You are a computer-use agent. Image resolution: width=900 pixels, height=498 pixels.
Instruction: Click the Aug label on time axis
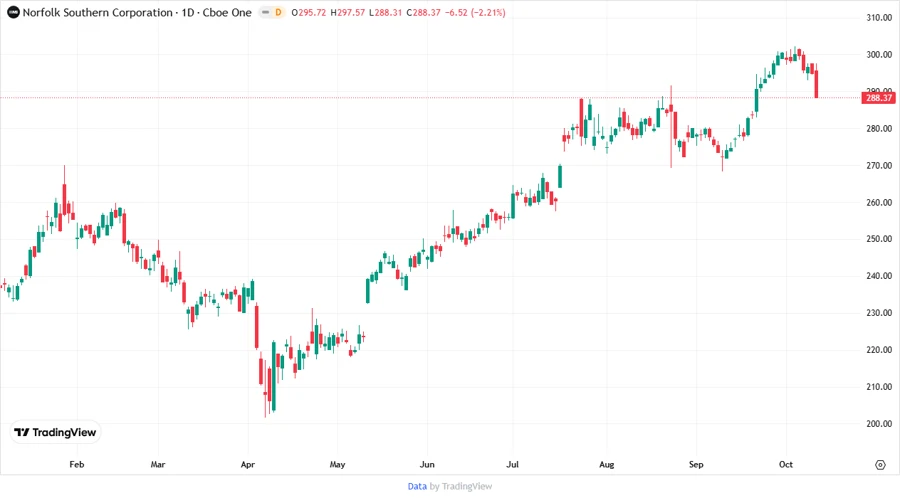606,465
